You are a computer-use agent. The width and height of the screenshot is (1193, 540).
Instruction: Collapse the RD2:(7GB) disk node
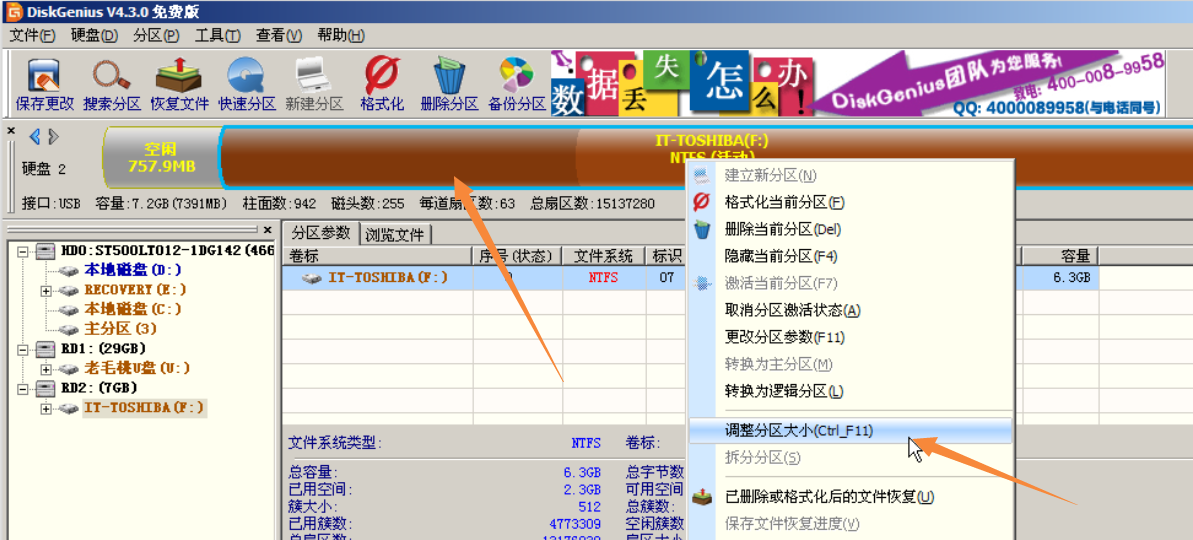click(x=25, y=389)
